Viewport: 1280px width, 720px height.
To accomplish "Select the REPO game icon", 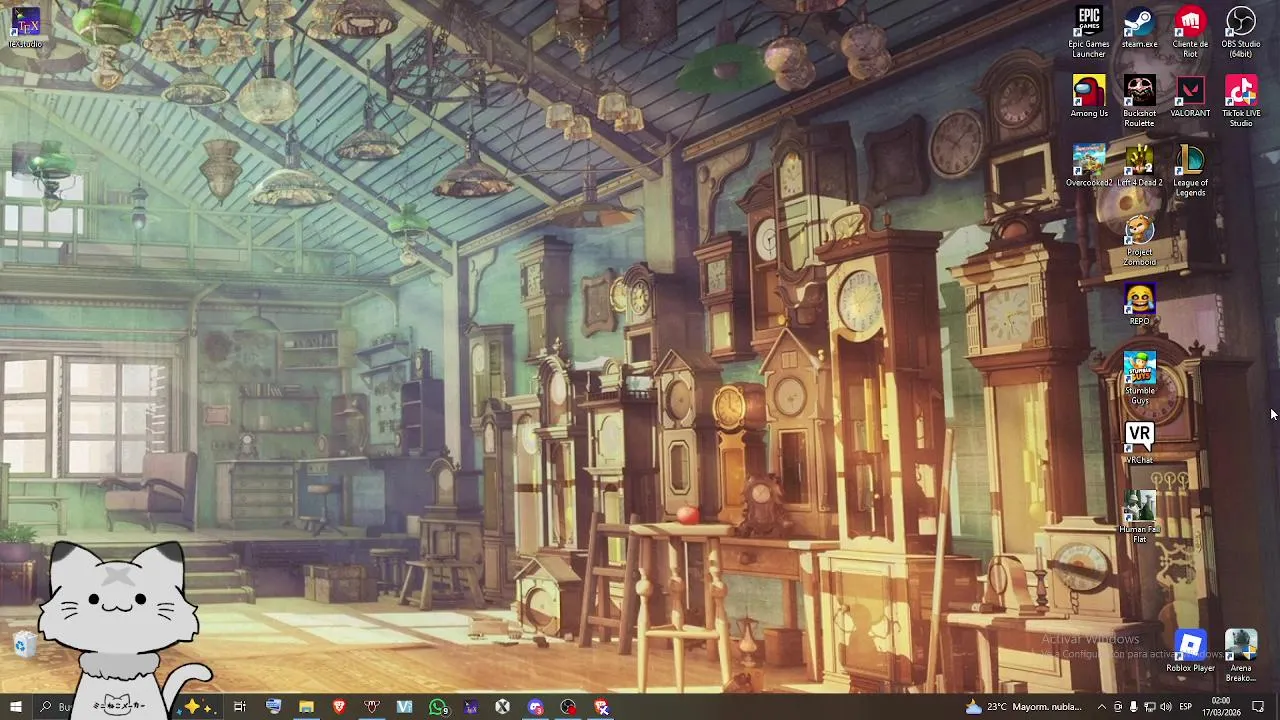I will [1139, 305].
